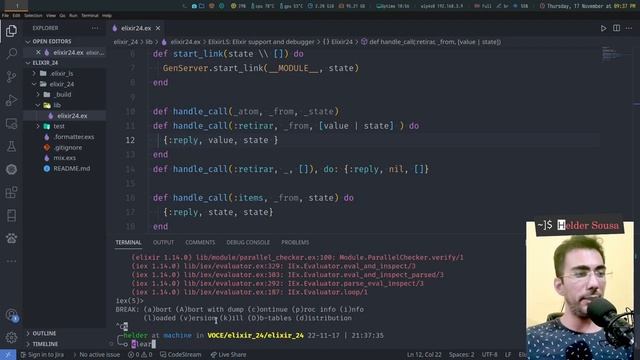
Task: Show additional views ellipsis in activity bar
Action: point(11,261)
